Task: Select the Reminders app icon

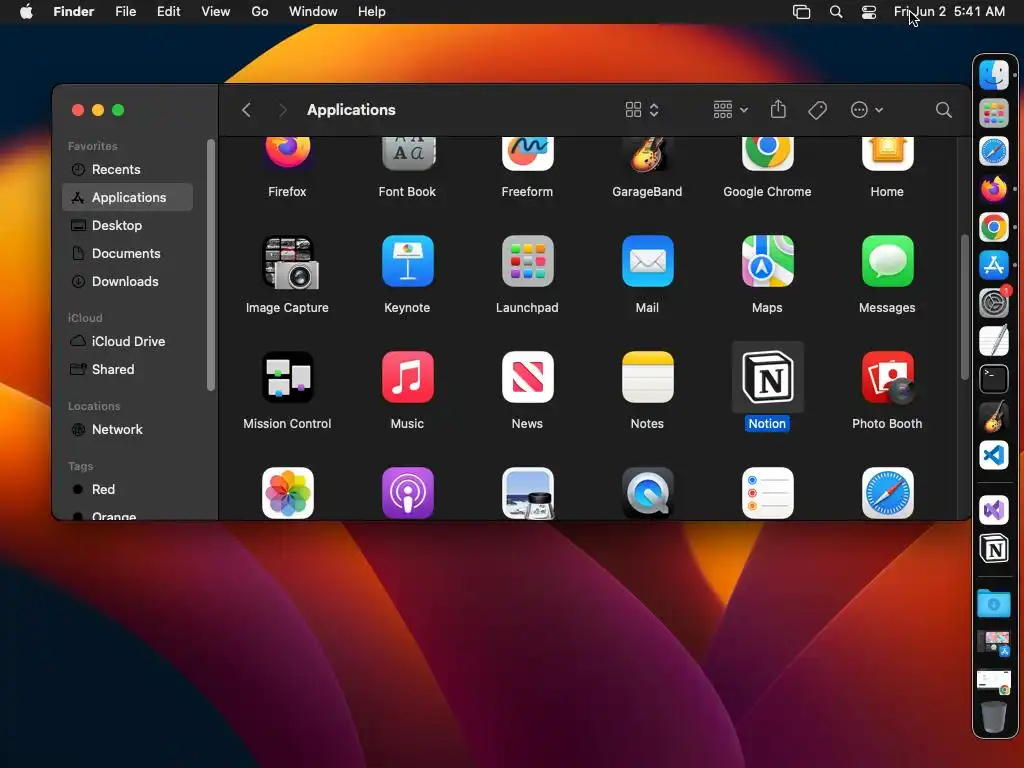Action: (767, 493)
